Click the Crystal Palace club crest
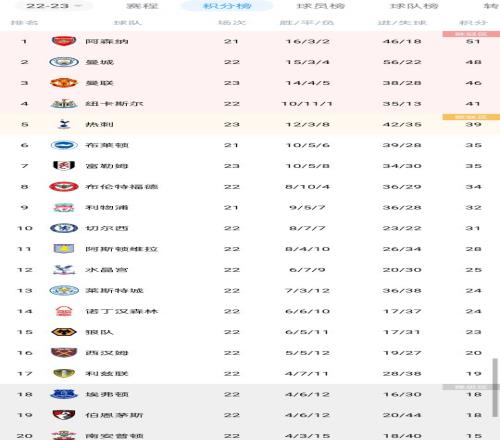500x440 pixels. (64, 270)
